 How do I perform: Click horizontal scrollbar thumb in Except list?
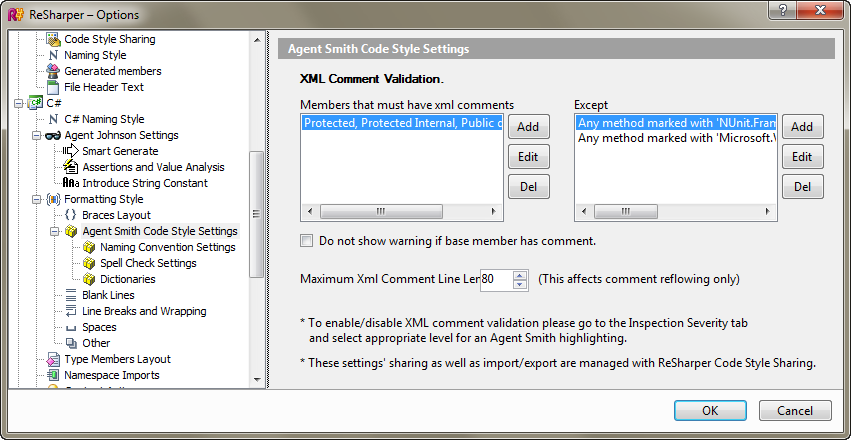[626, 211]
